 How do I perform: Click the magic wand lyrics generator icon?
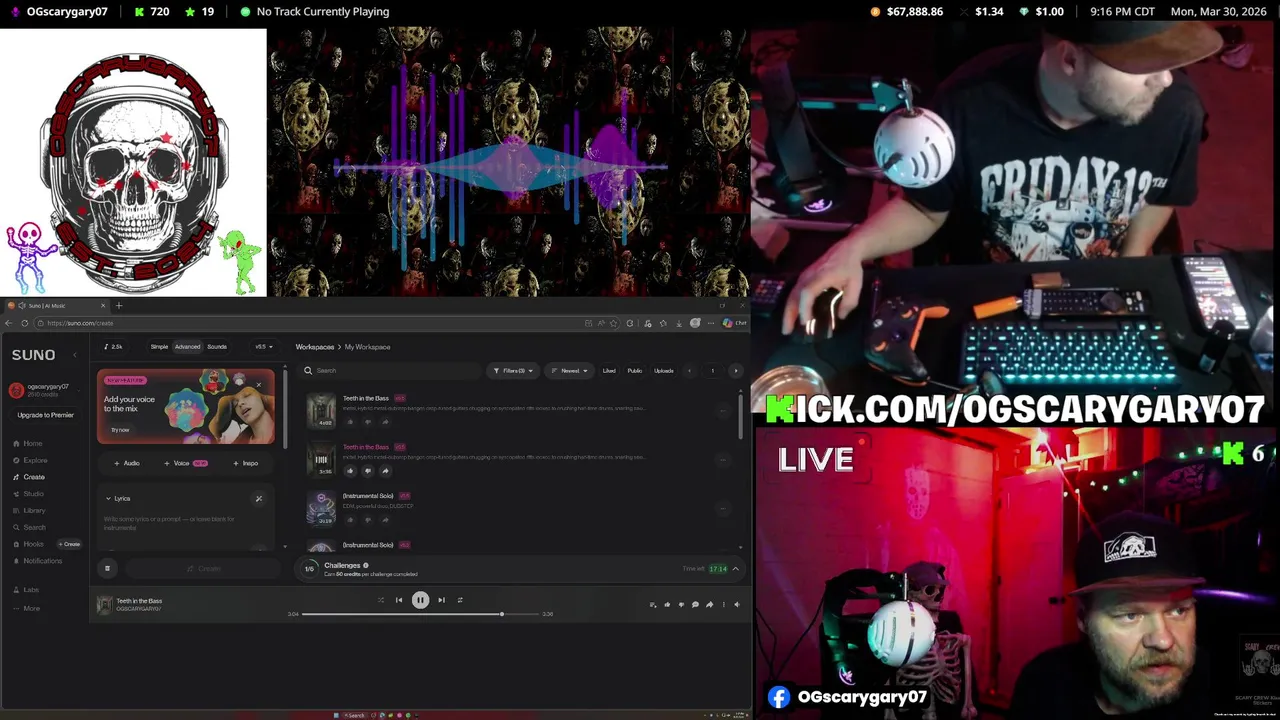point(259,498)
